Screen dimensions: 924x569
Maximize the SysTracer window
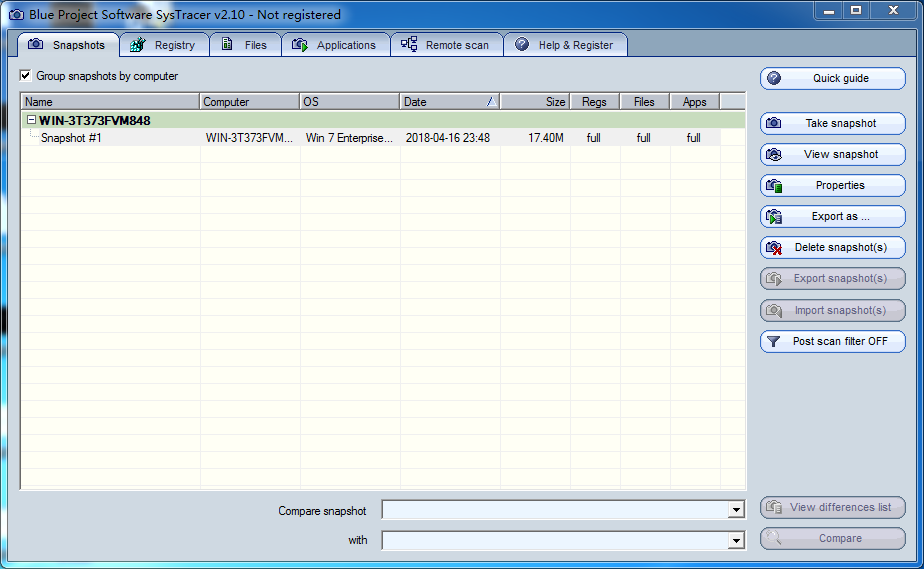click(856, 11)
